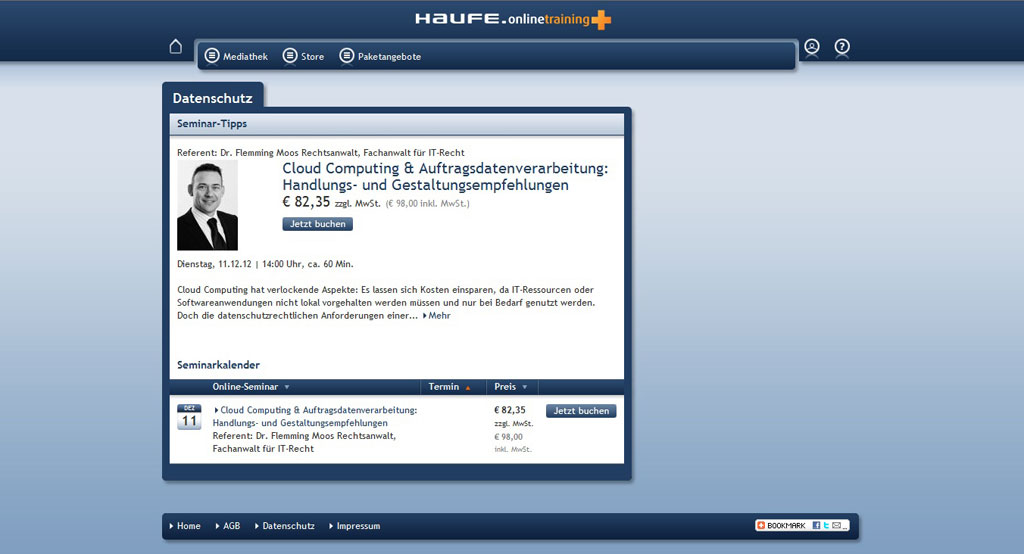The height and width of the screenshot is (554, 1024).
Task: View the referent portrait photo
Action: click(x=207, y=205)
